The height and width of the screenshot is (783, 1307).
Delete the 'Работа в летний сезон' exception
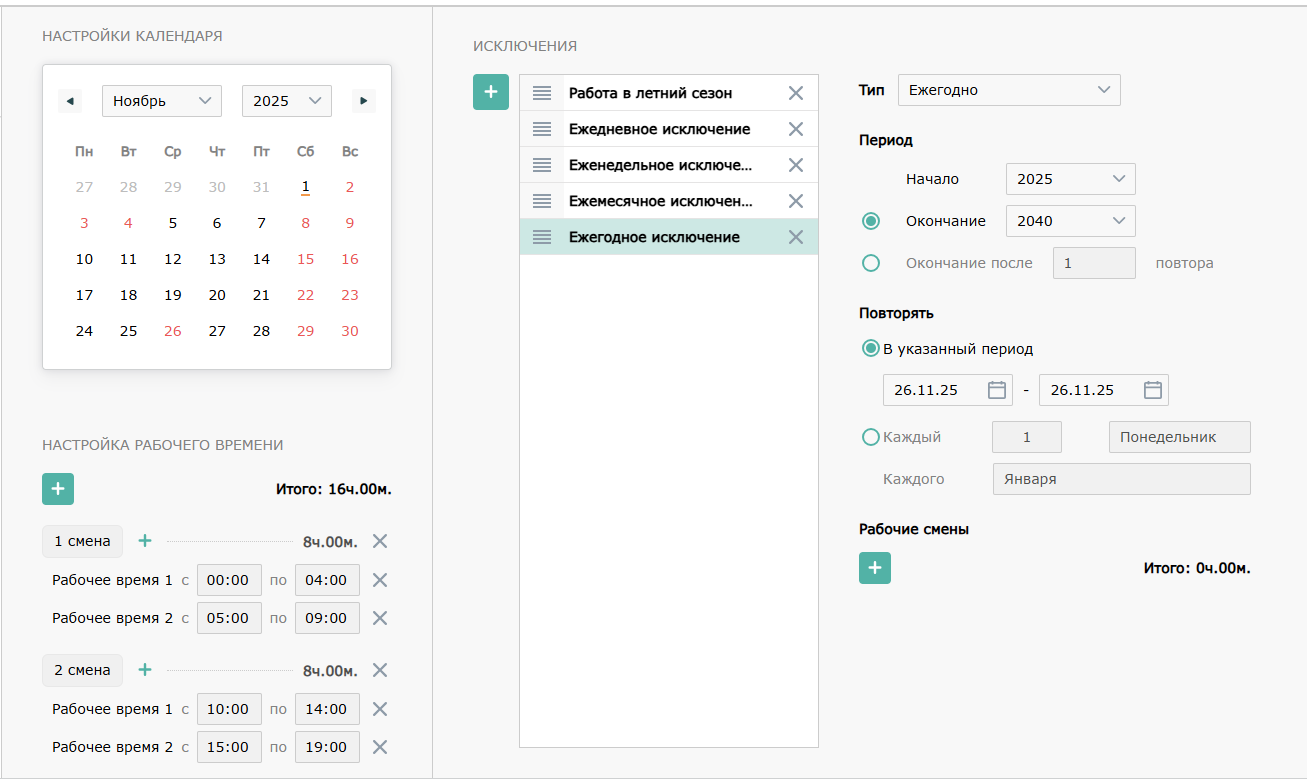pyautogui.click(x=796, y=93)
